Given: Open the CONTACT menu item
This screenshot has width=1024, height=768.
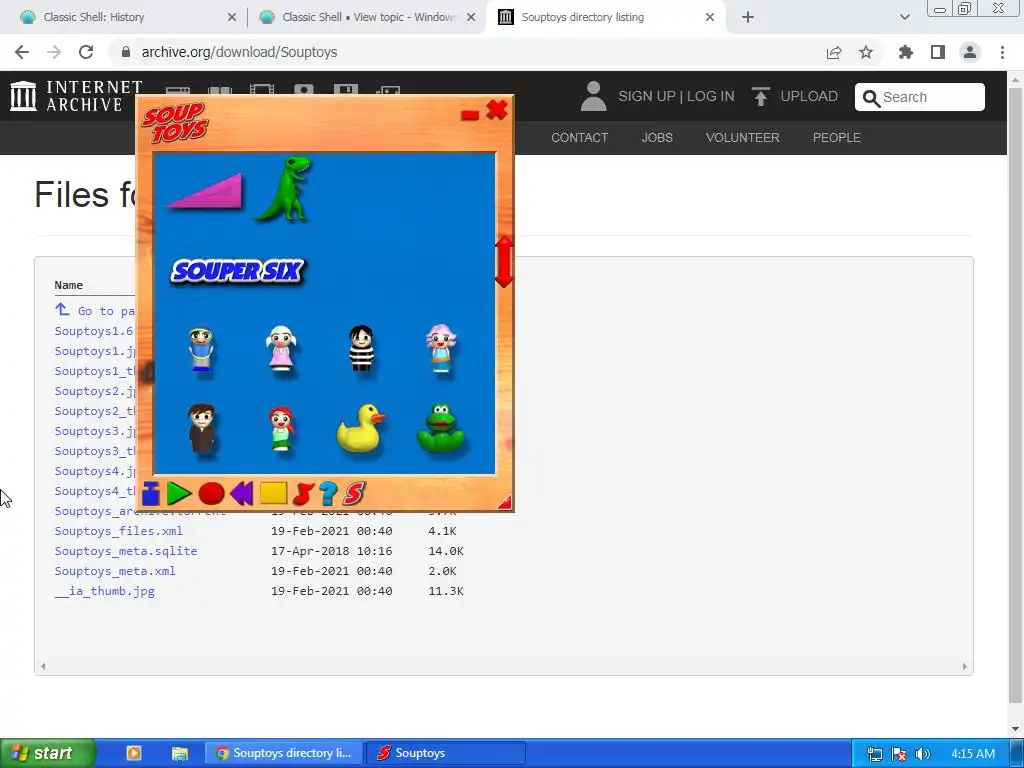Looking at the screenshot, I should [579, 138].
